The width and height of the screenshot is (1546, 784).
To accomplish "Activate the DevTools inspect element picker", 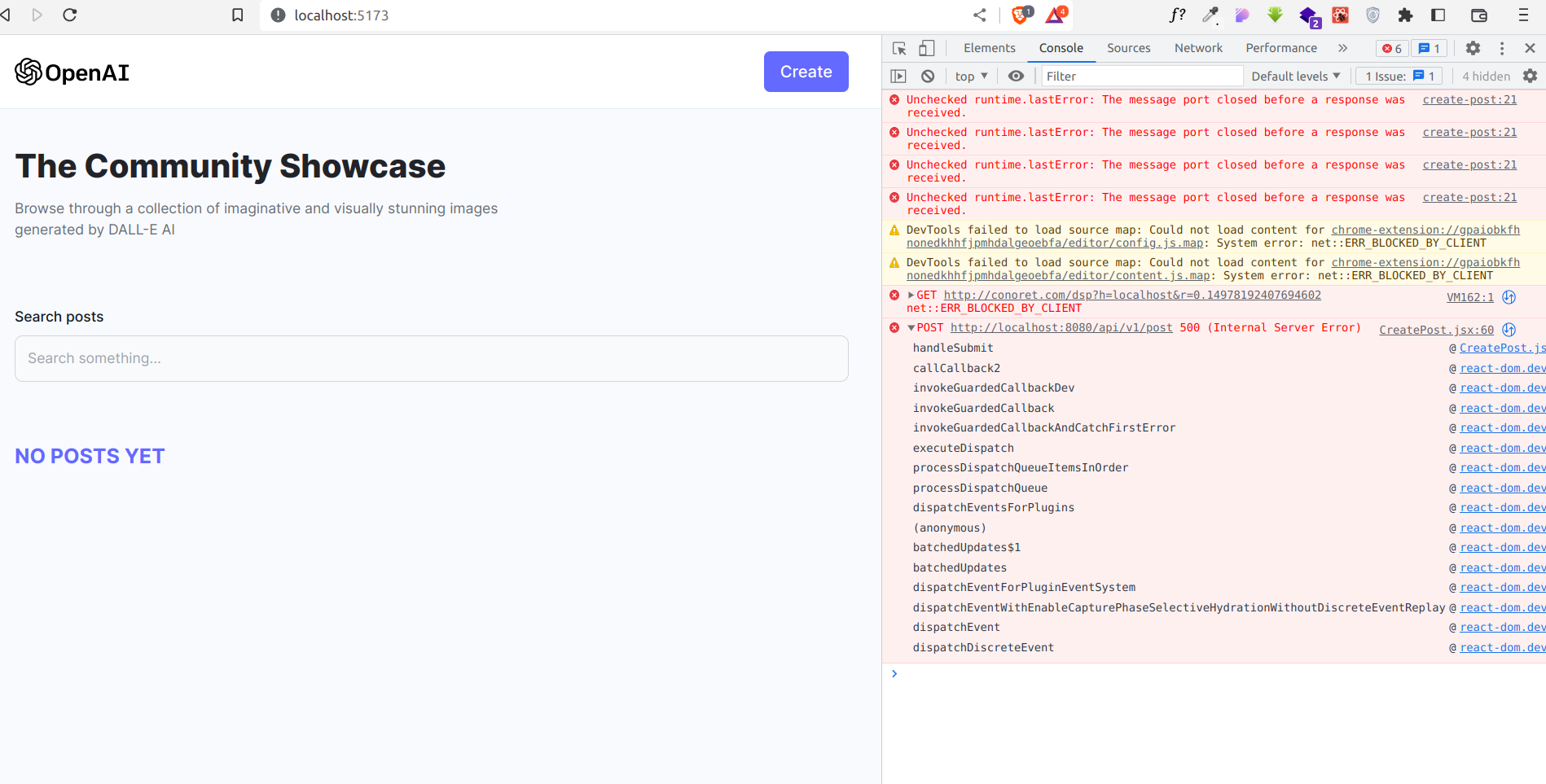I will click(x=899, y=49).
